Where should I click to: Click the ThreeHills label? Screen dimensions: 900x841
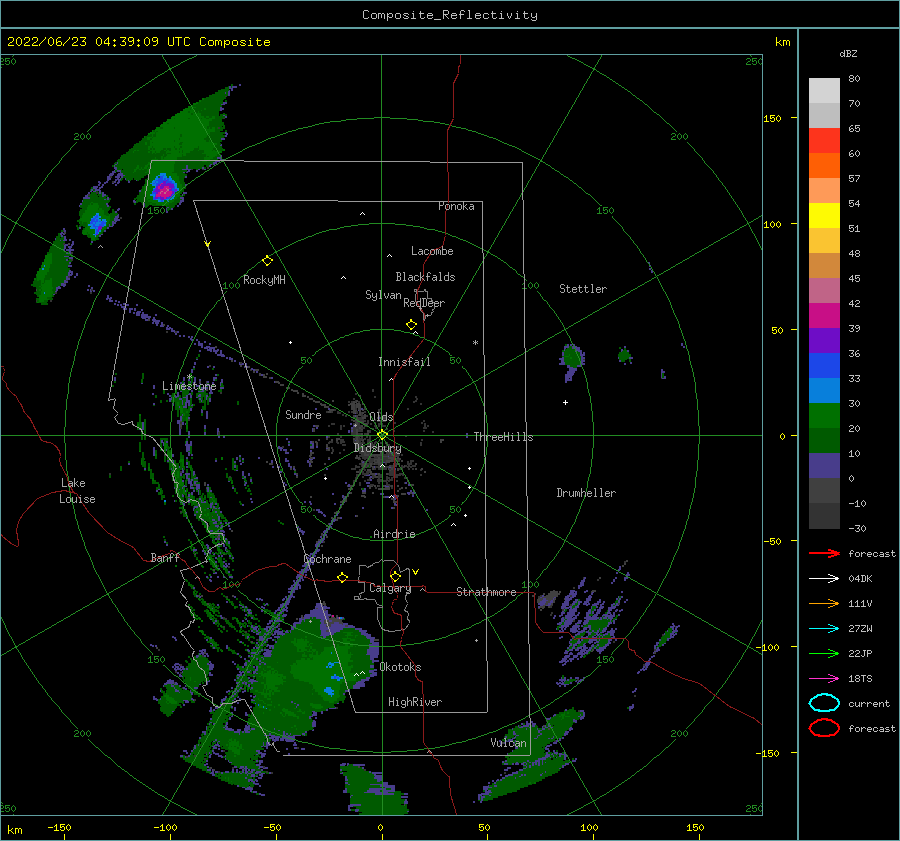[503, 437]
